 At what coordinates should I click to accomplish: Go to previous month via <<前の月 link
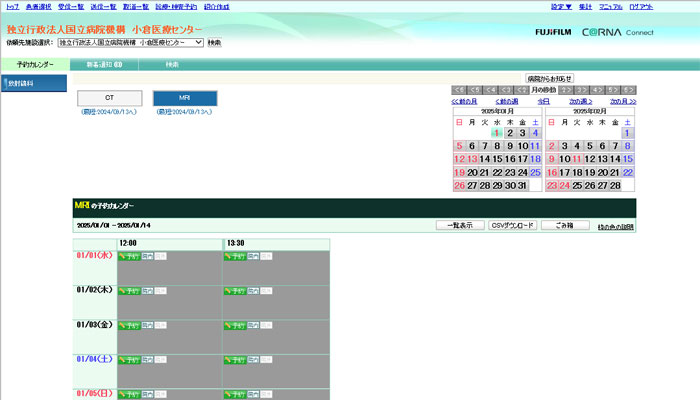point(464,102)
